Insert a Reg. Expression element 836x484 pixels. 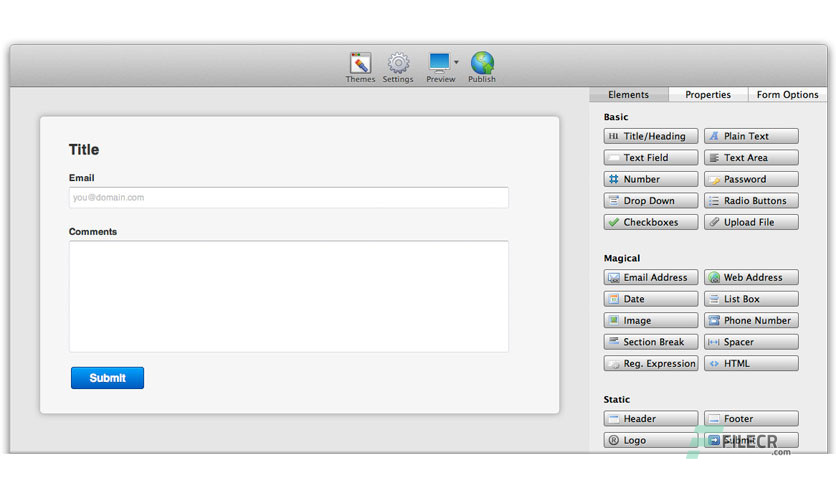click(650, 364)
